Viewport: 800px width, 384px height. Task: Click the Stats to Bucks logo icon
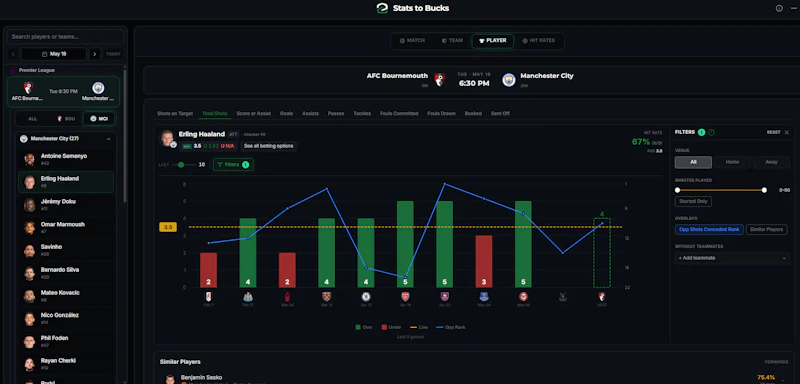(382, 8)
